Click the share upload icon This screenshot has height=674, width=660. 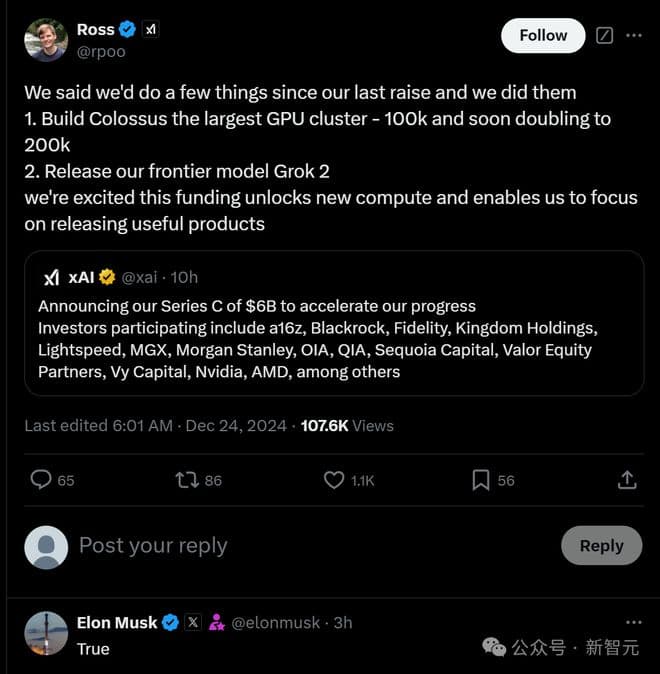pos(627,480)
